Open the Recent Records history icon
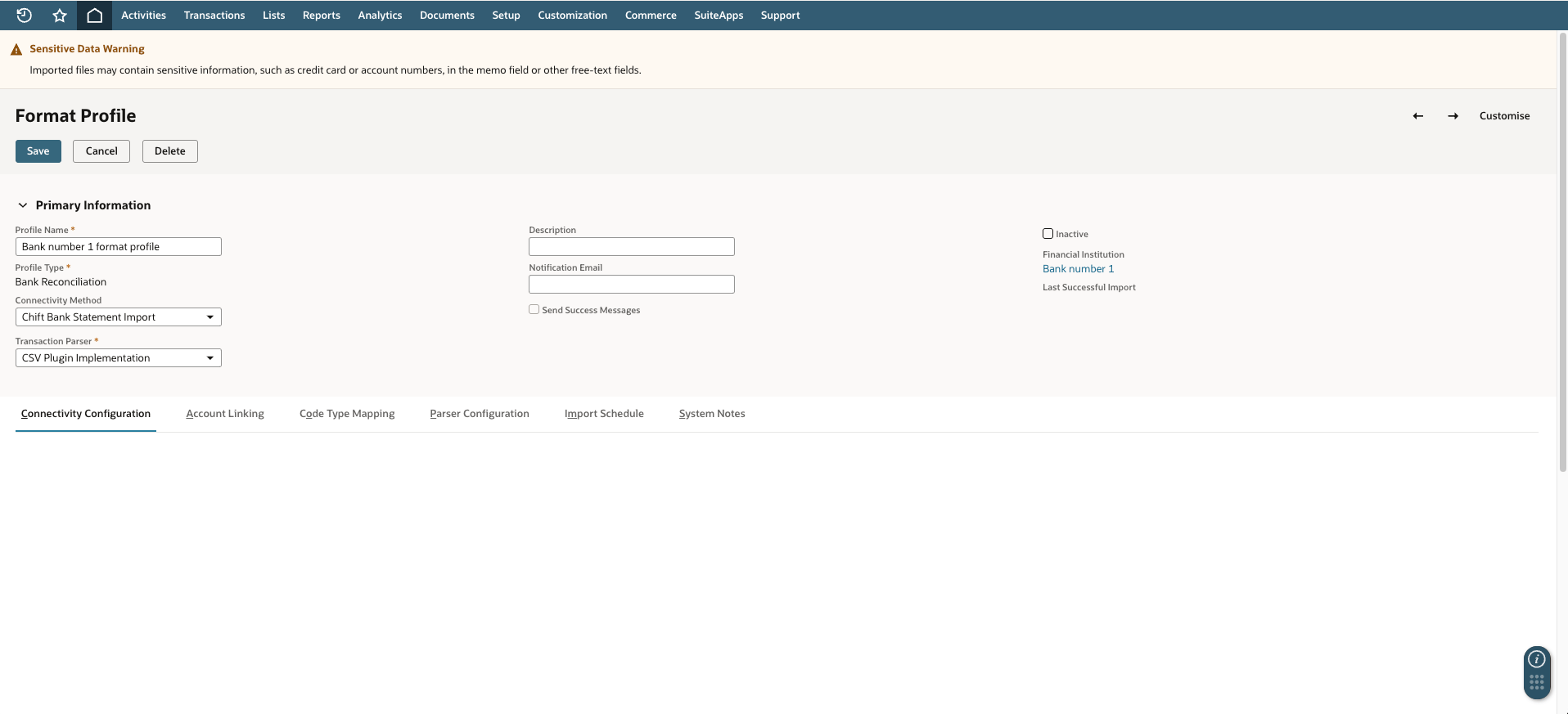1568x714 pixels. click(24, 15)
